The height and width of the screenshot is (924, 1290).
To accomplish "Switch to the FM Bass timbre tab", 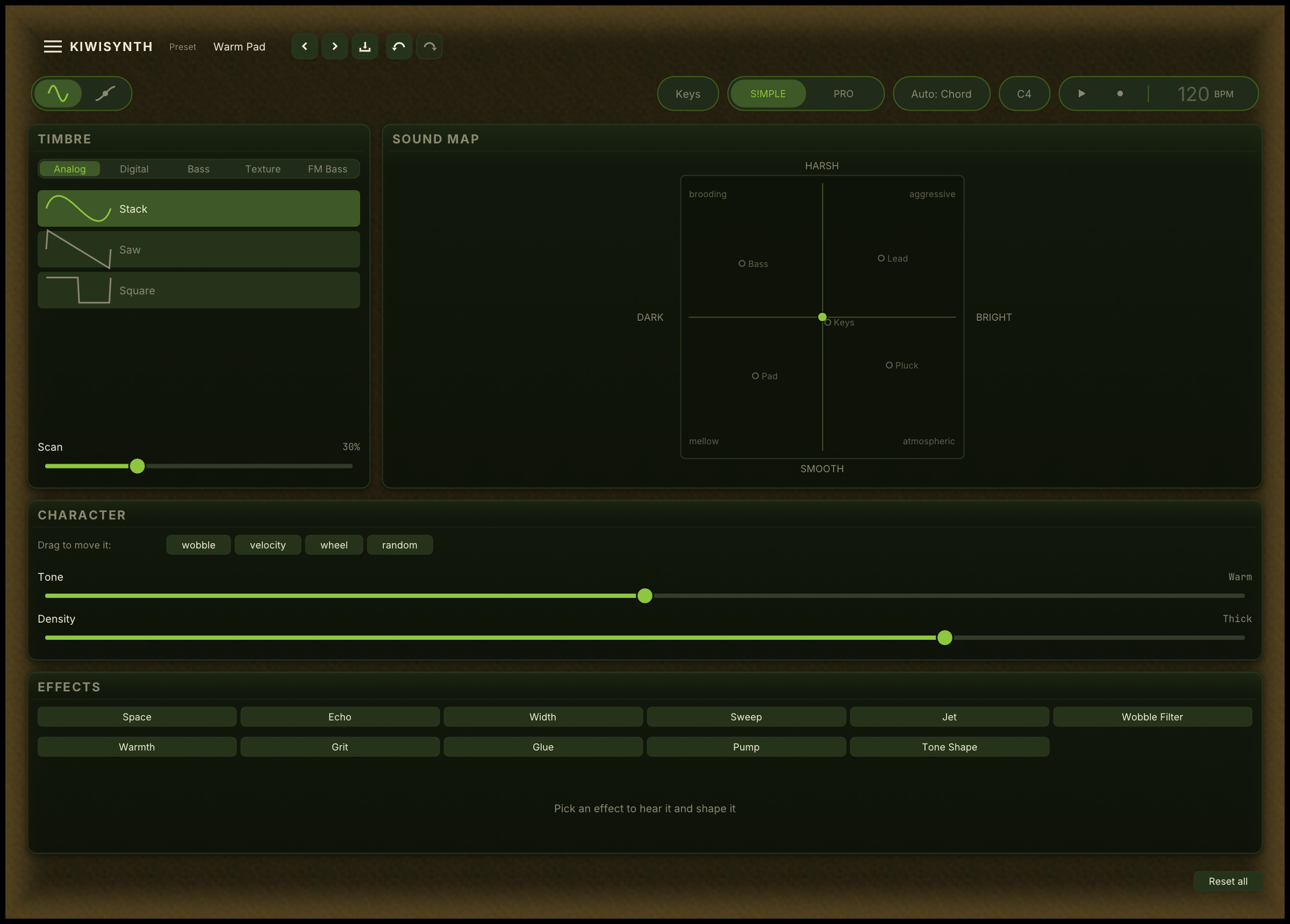I will coord(327,169).
